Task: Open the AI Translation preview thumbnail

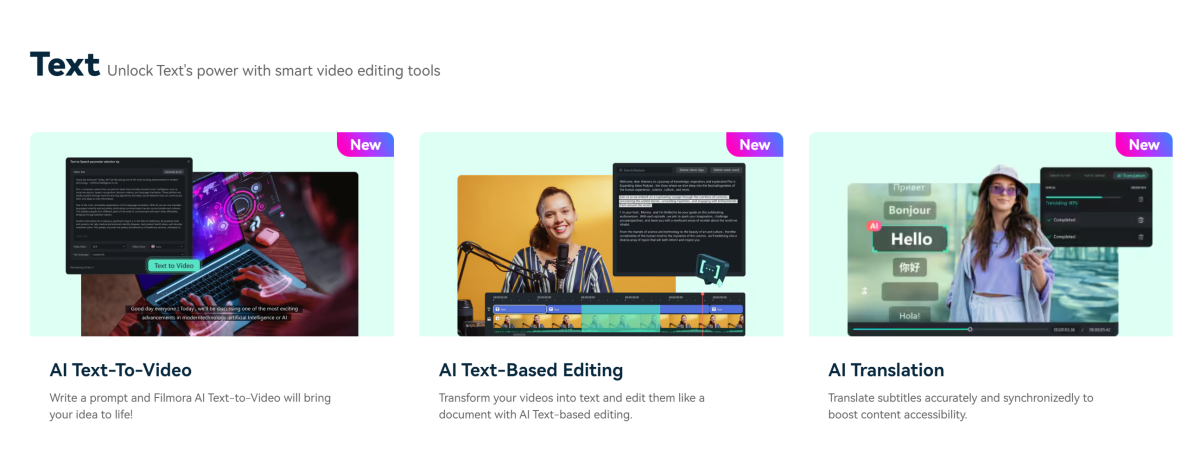Action: click(990, 234)
